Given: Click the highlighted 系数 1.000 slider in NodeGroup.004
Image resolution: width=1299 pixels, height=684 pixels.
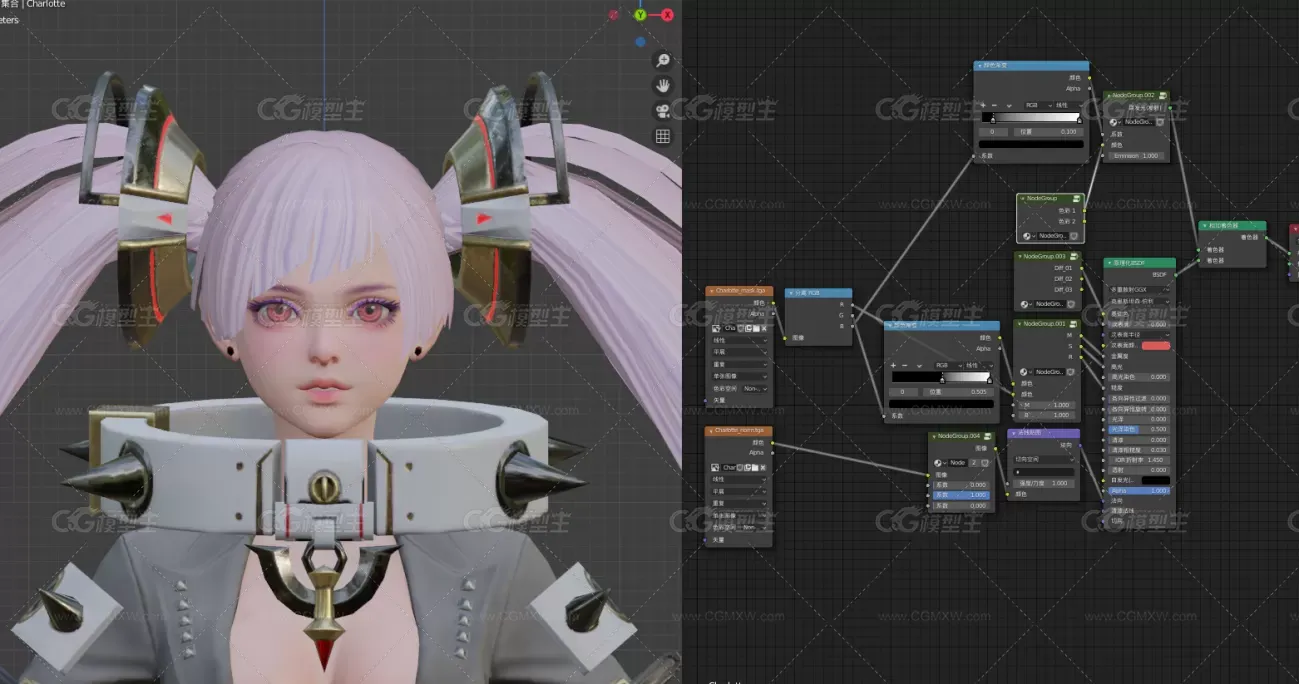Looking at the screenshot, I should [961, 495].
